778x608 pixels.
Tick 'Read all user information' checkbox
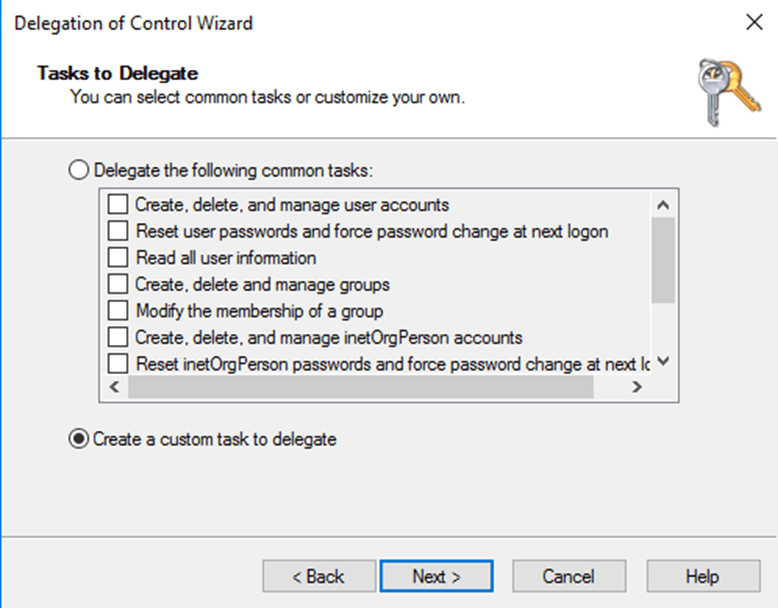point(118,257)
